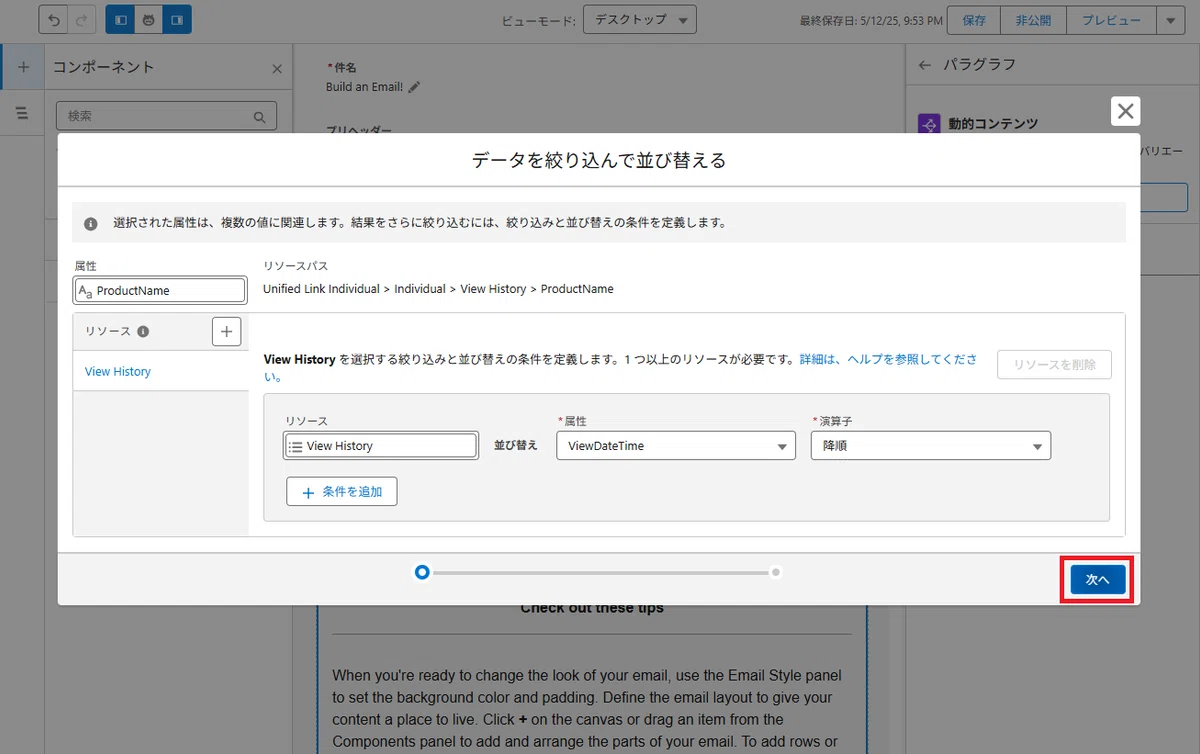Click the info icon next to リソース
This screenshot has height=754, width=1200.
click(x=143, y=331)
